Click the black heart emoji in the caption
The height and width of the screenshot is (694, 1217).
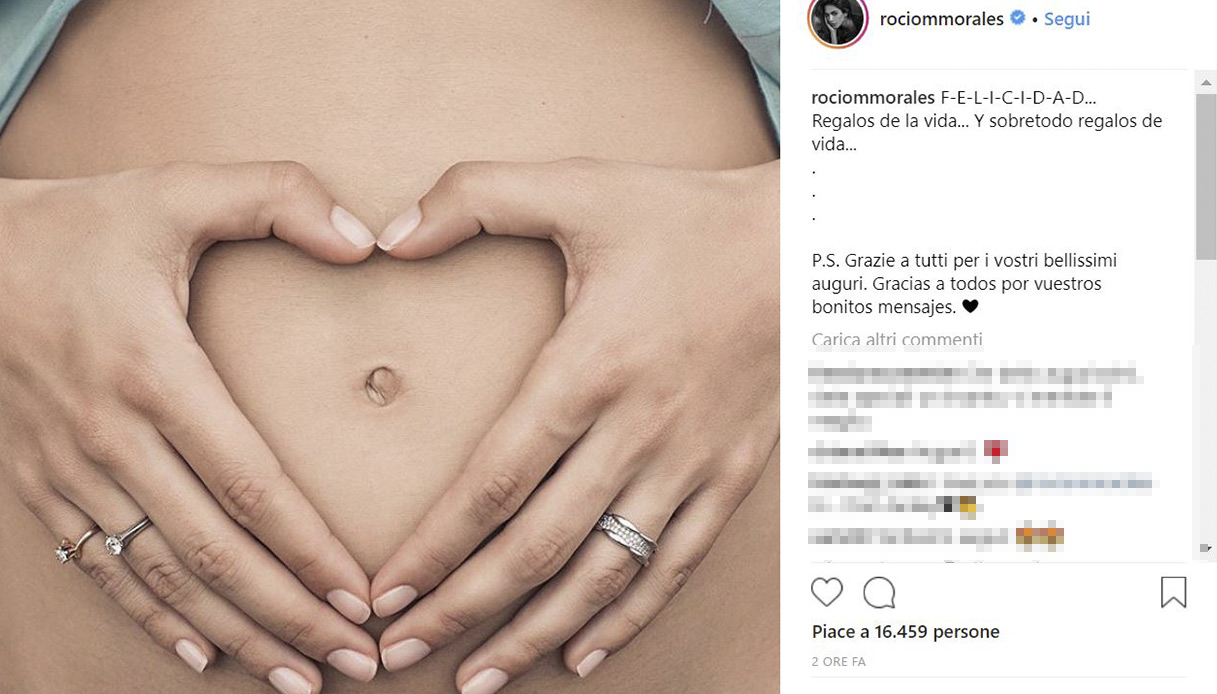point(970,307)
